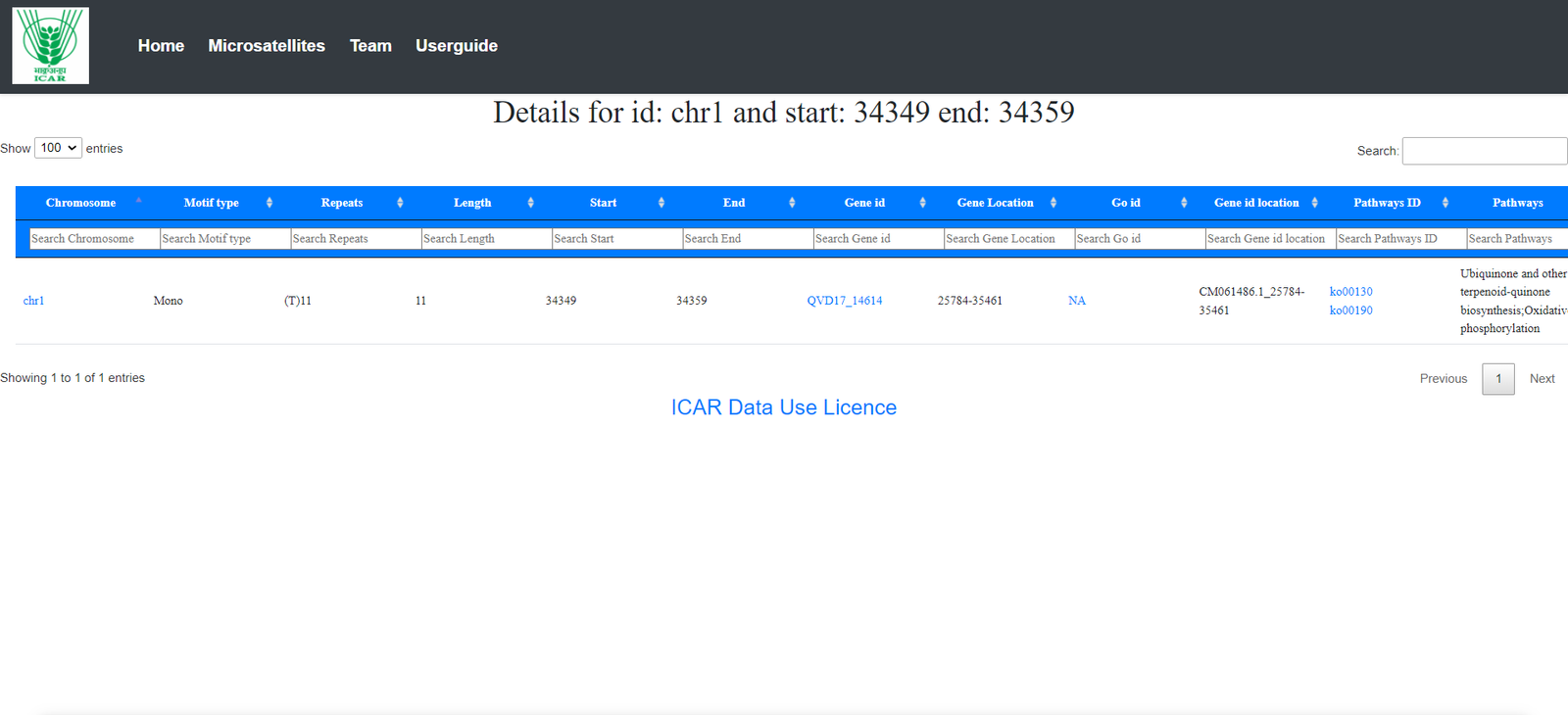Viewport: 1568px width, 715px height.
Task: Focus the Search Chromosome filter field
Action: pyautogui.click(x=94, y=238)
